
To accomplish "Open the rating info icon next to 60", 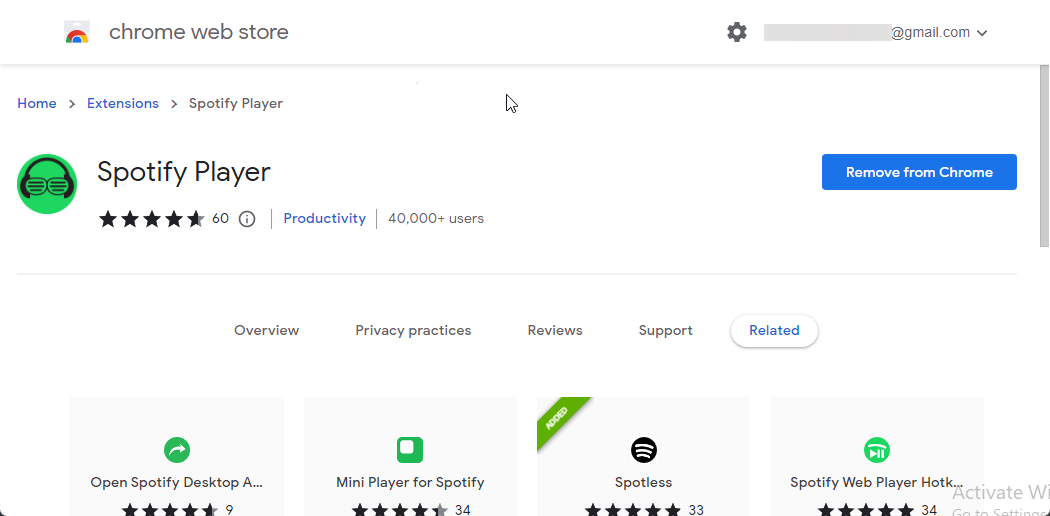I will click(247, 219).
